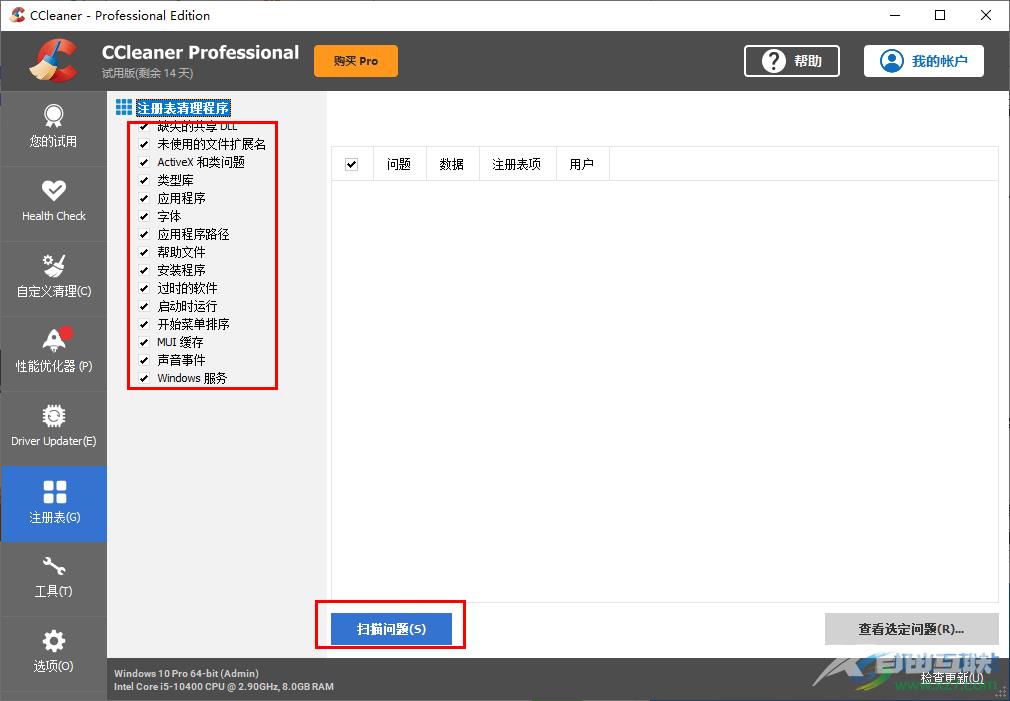Click the 帮助 help button
1010x701 pixels.
pos(791,61)
